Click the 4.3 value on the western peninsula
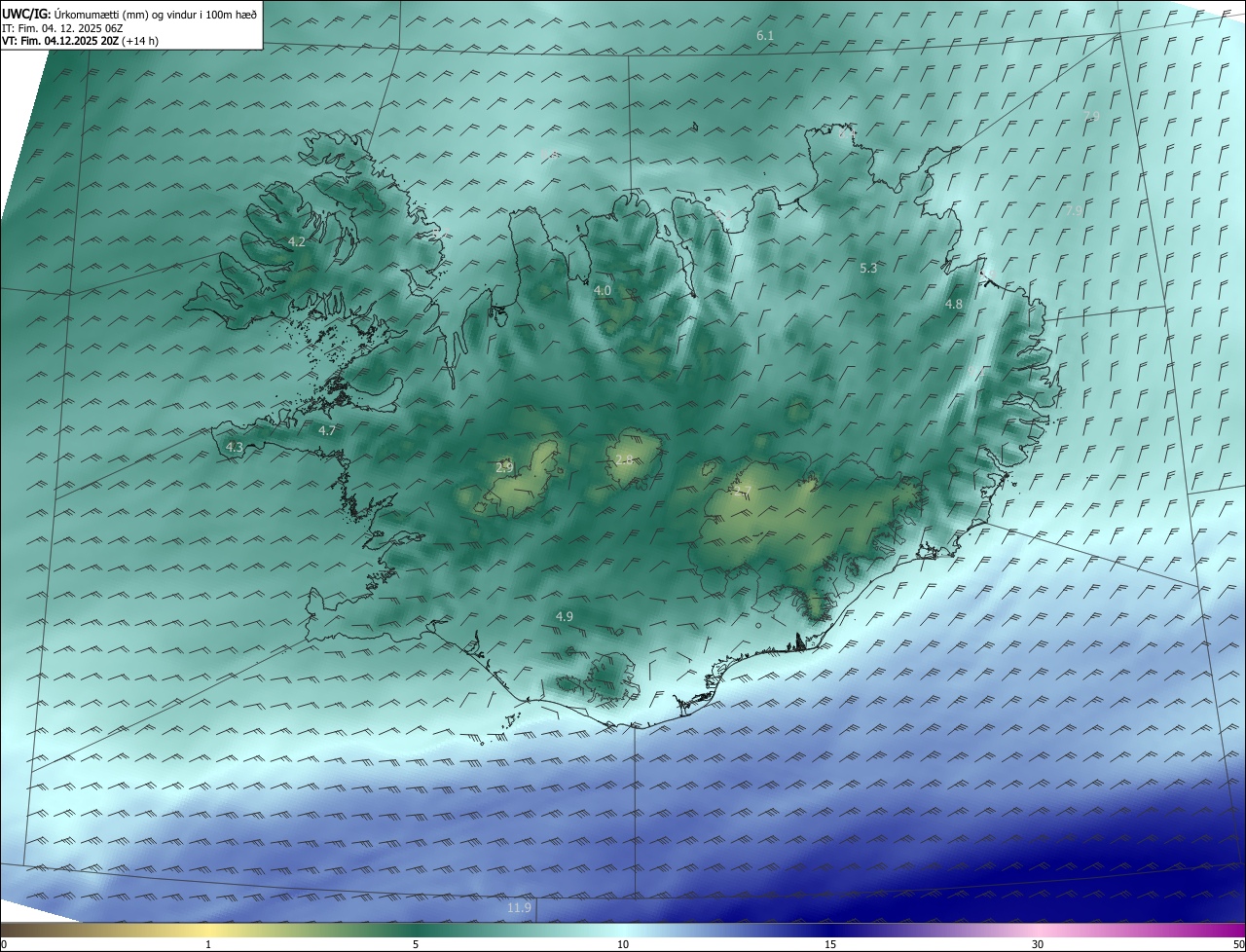1246x952 pixels. coord(235,447)
